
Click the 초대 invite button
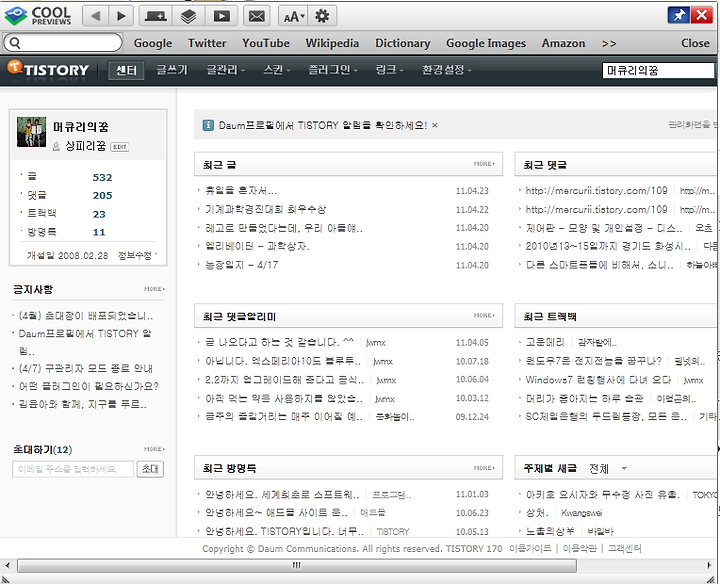click(150, 469)
